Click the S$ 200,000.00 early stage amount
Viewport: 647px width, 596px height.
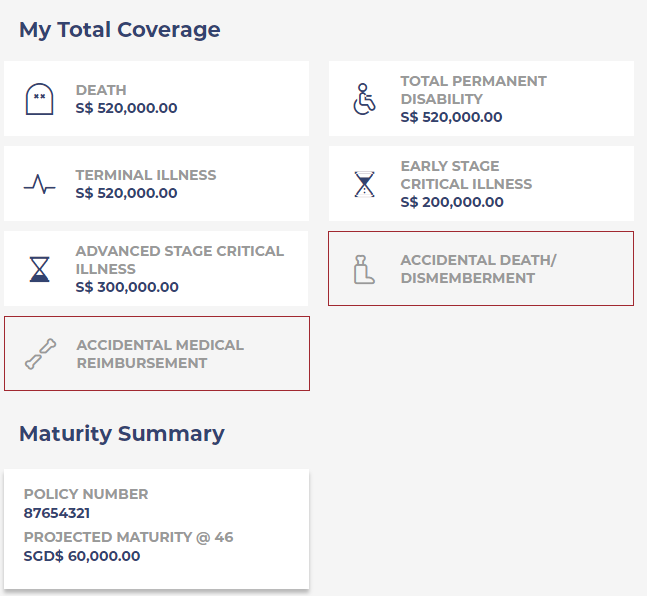point(452,202)
